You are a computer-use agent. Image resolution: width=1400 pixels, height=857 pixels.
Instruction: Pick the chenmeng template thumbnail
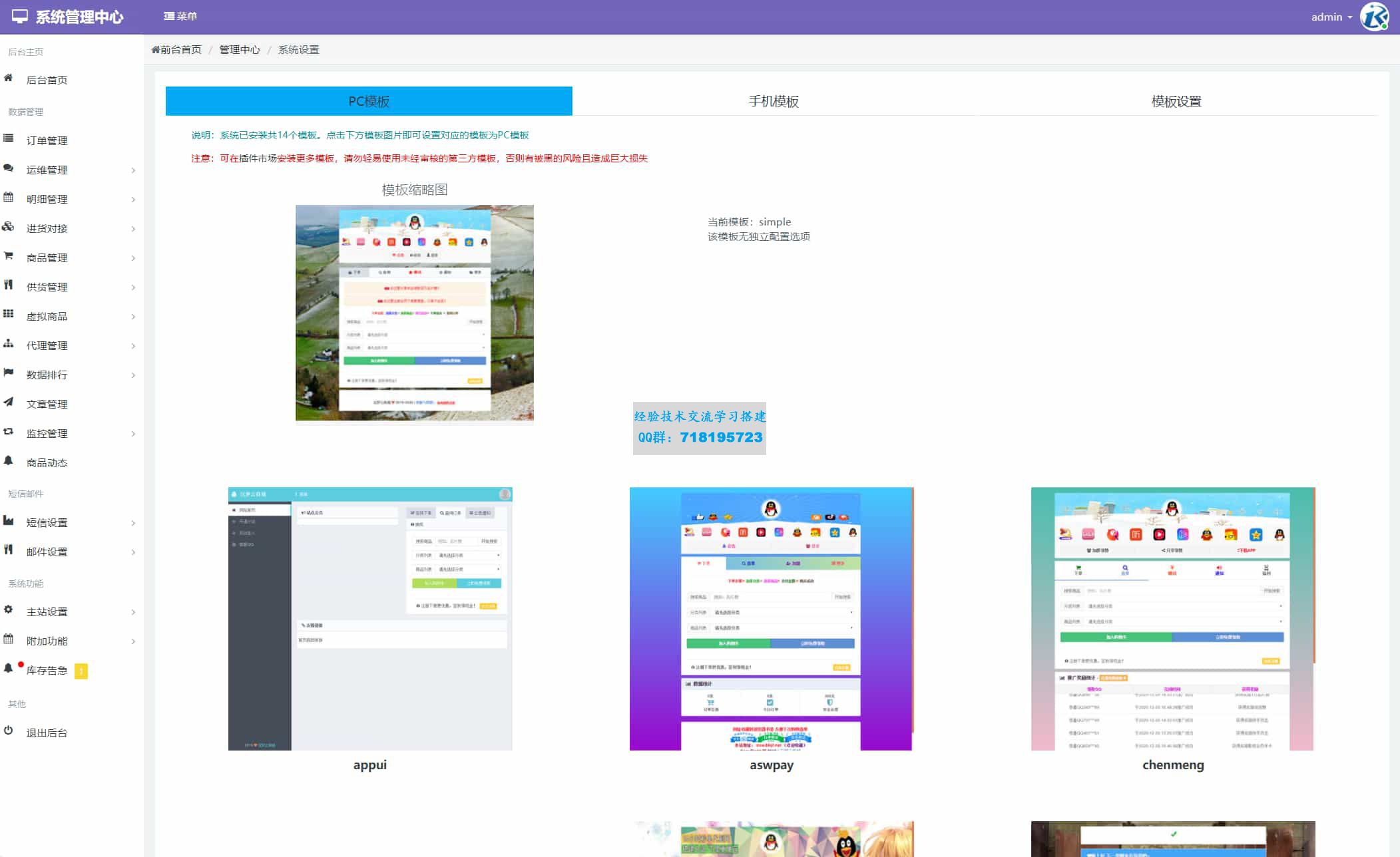[x=1172, y=618]
